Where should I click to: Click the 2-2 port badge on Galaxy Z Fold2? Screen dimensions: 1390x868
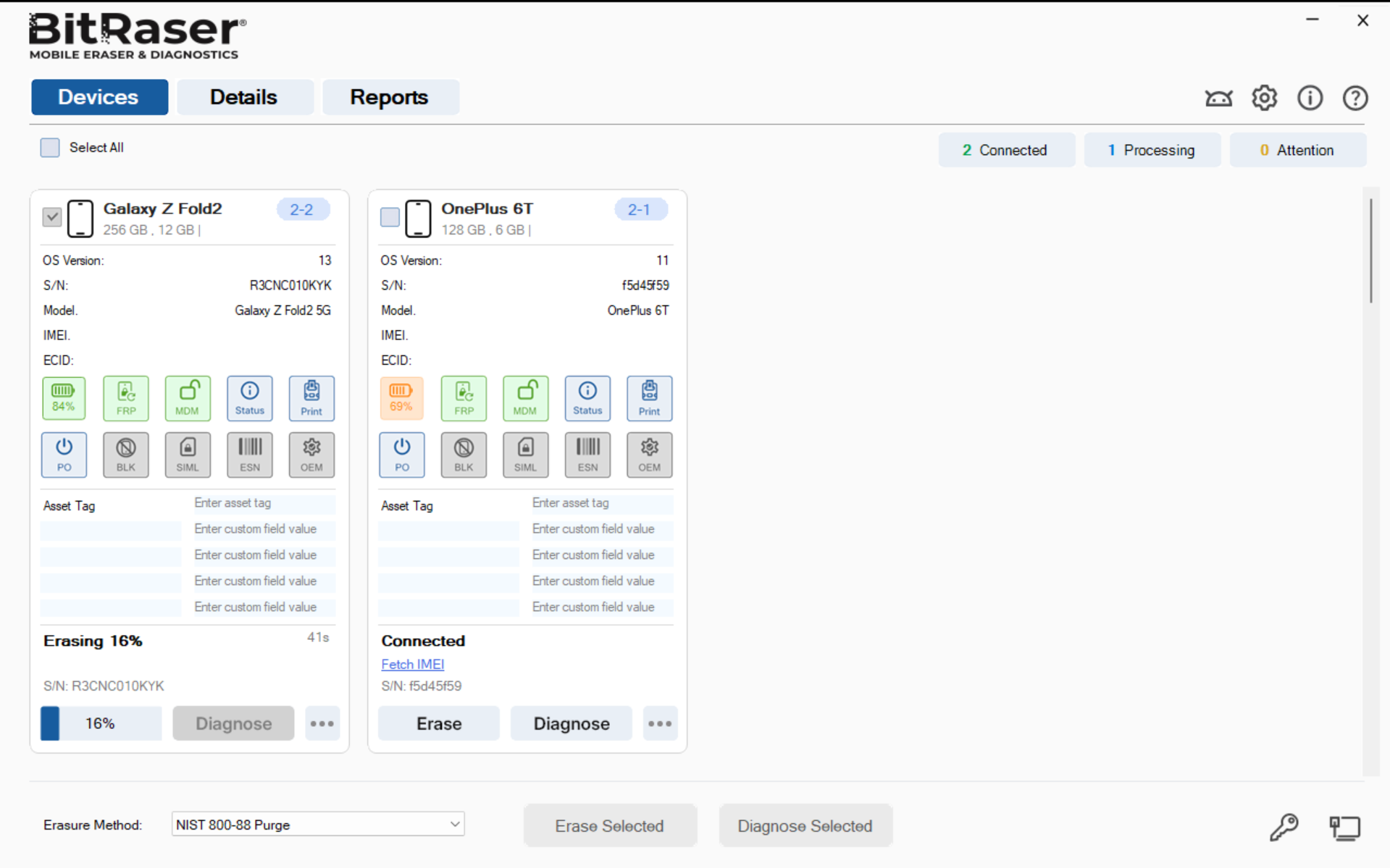click(x=303, y=210)
